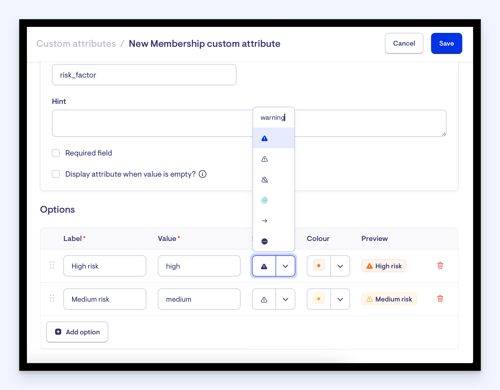500x390 pixels.
Task: Click the icon search box containing warning
Action: click(273, 117)
